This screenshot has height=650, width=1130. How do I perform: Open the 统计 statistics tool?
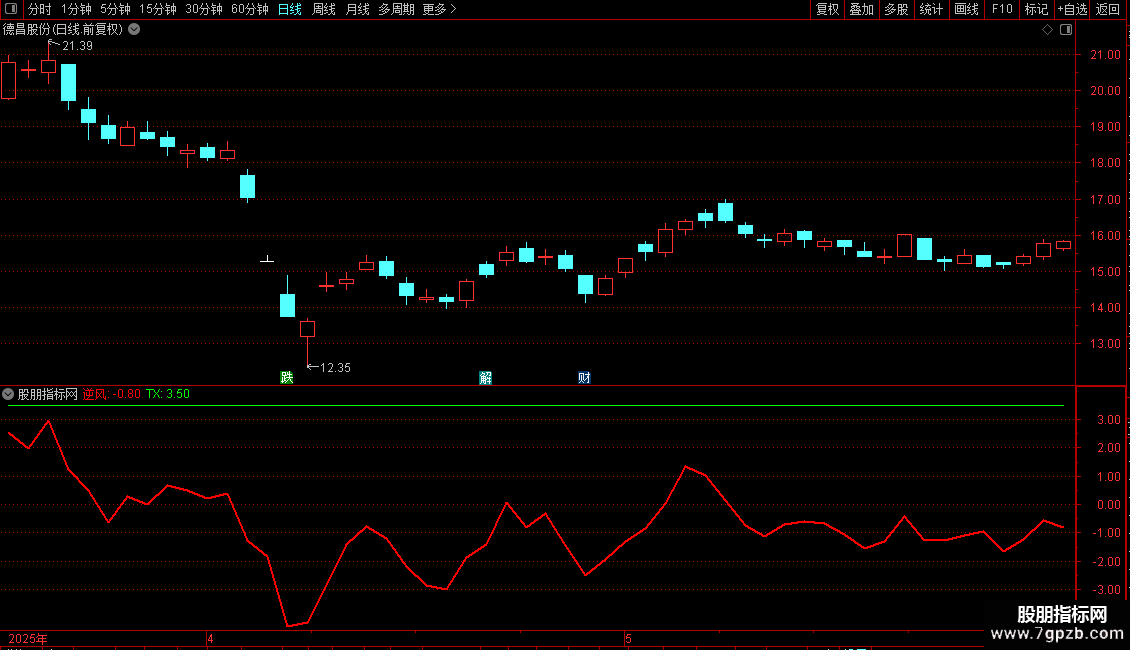(930, 9)
